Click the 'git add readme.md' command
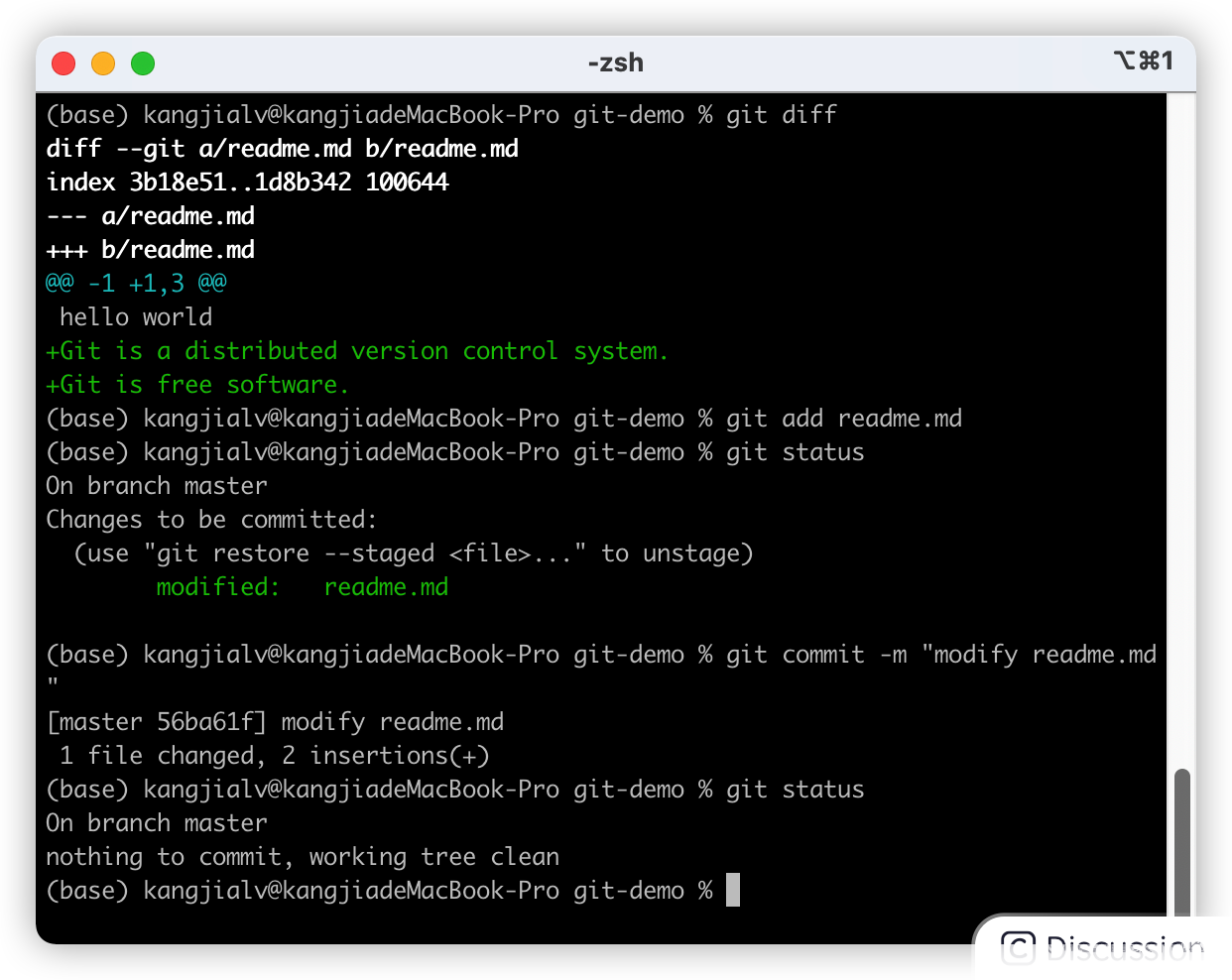This screenshot has width=1232, height=980. click(x=844, y=419)
